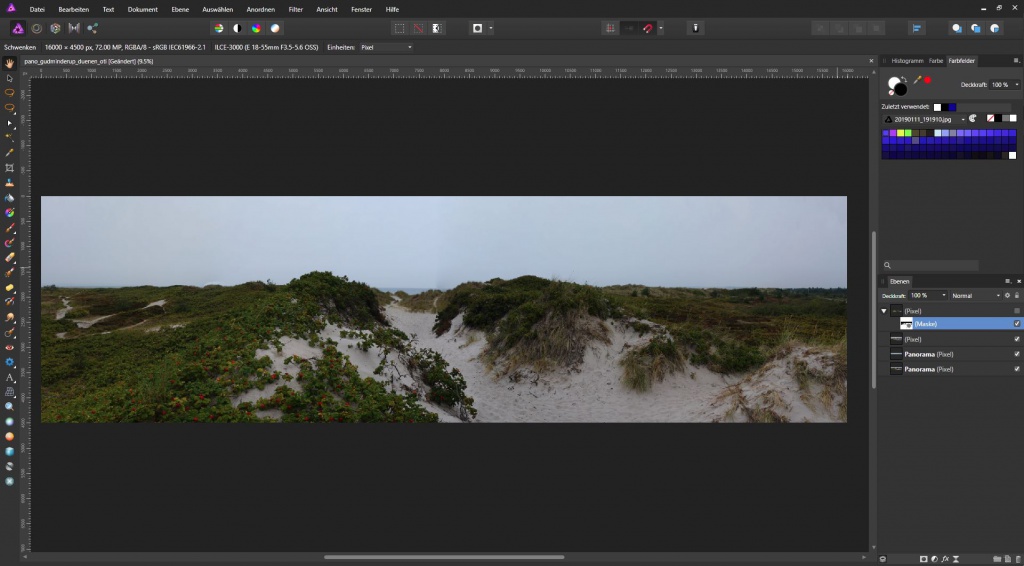Image resolution: width=1024 pixels, height=566 pixels.
Task: Open the Ebene menu
Action: click(x=180, y=10)
